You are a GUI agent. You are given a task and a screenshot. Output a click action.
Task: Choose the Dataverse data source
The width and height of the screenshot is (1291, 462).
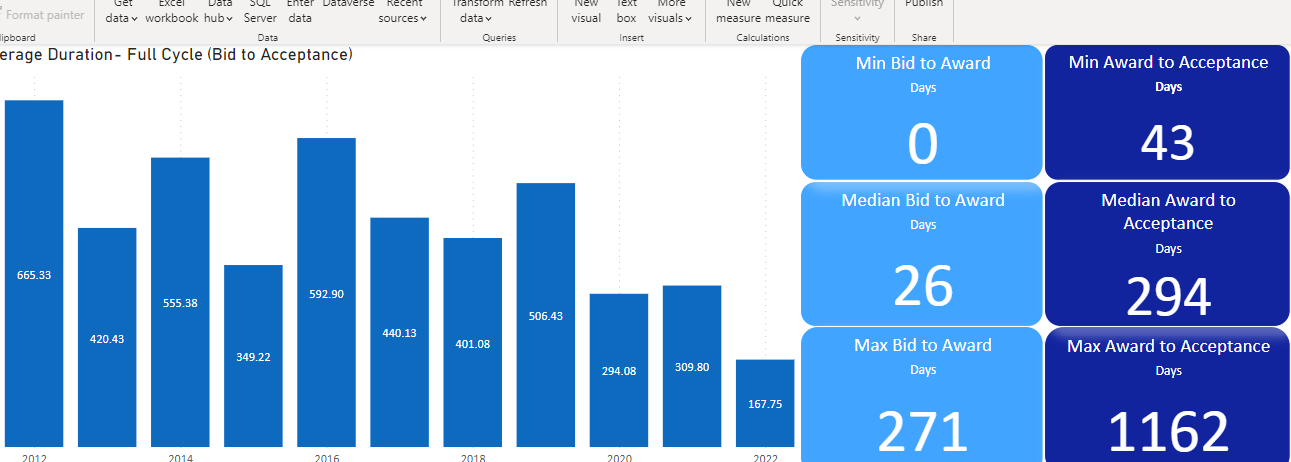pos(348,5)
